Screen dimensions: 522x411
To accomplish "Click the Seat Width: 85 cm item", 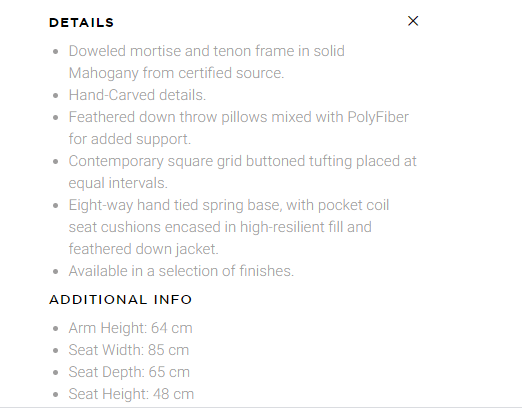I will (x=129, y=350).
